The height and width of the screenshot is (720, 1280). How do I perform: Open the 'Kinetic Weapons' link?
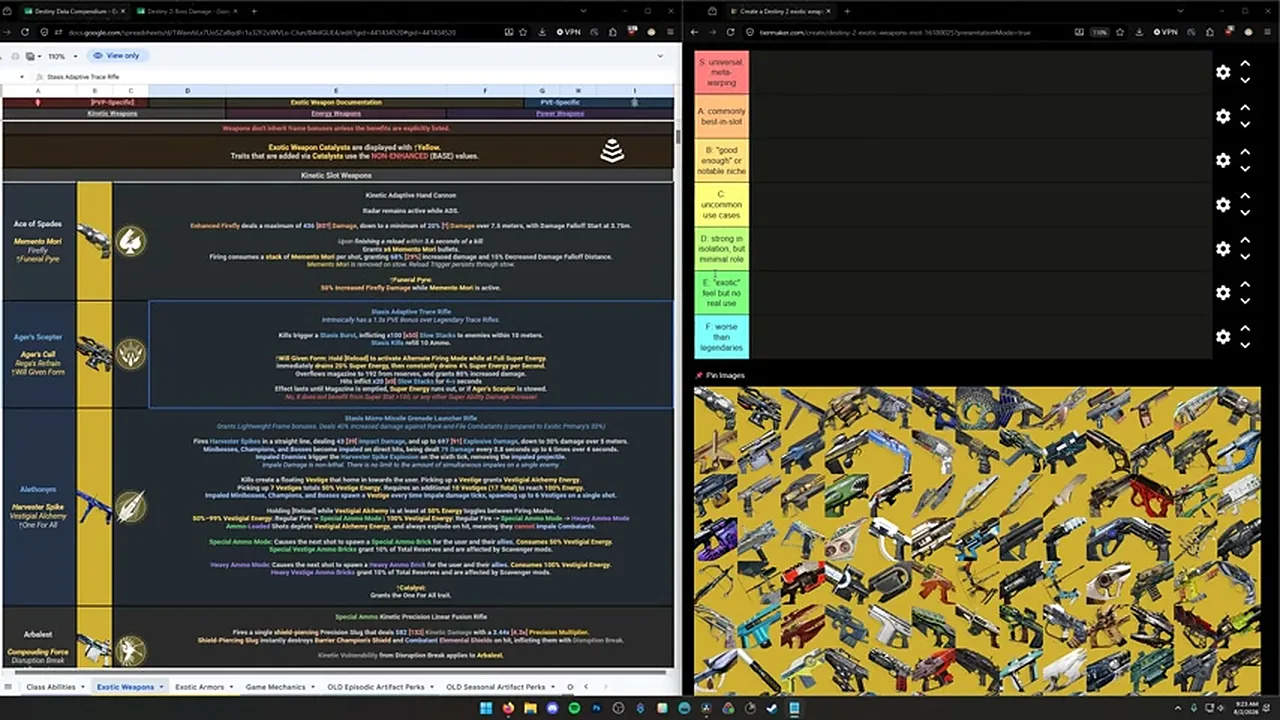(112, 113)
